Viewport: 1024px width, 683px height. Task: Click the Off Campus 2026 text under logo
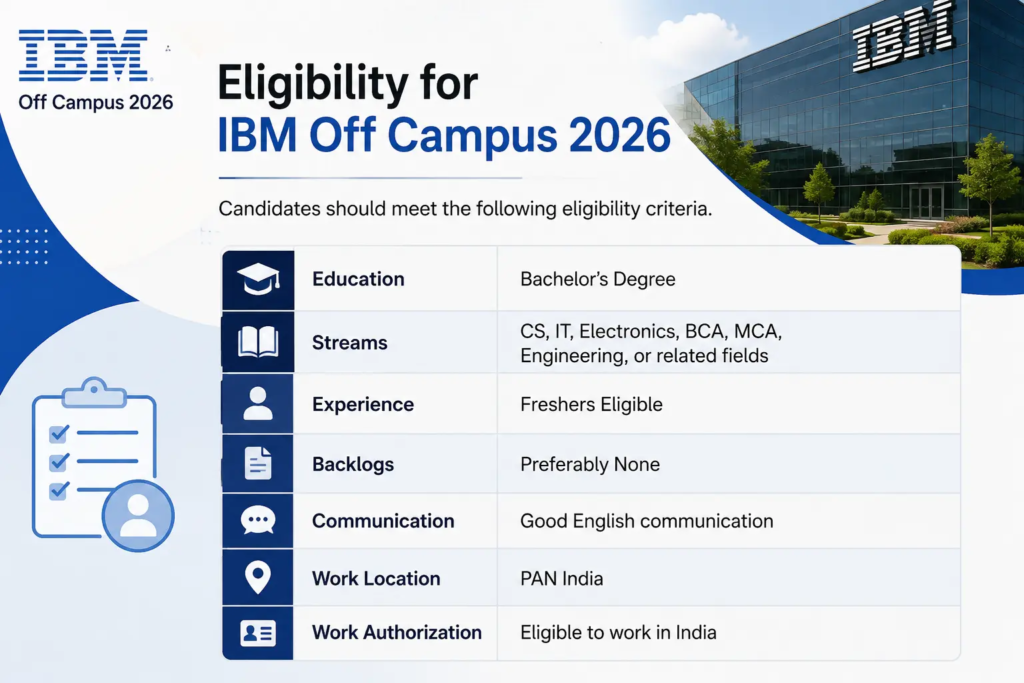96,103
